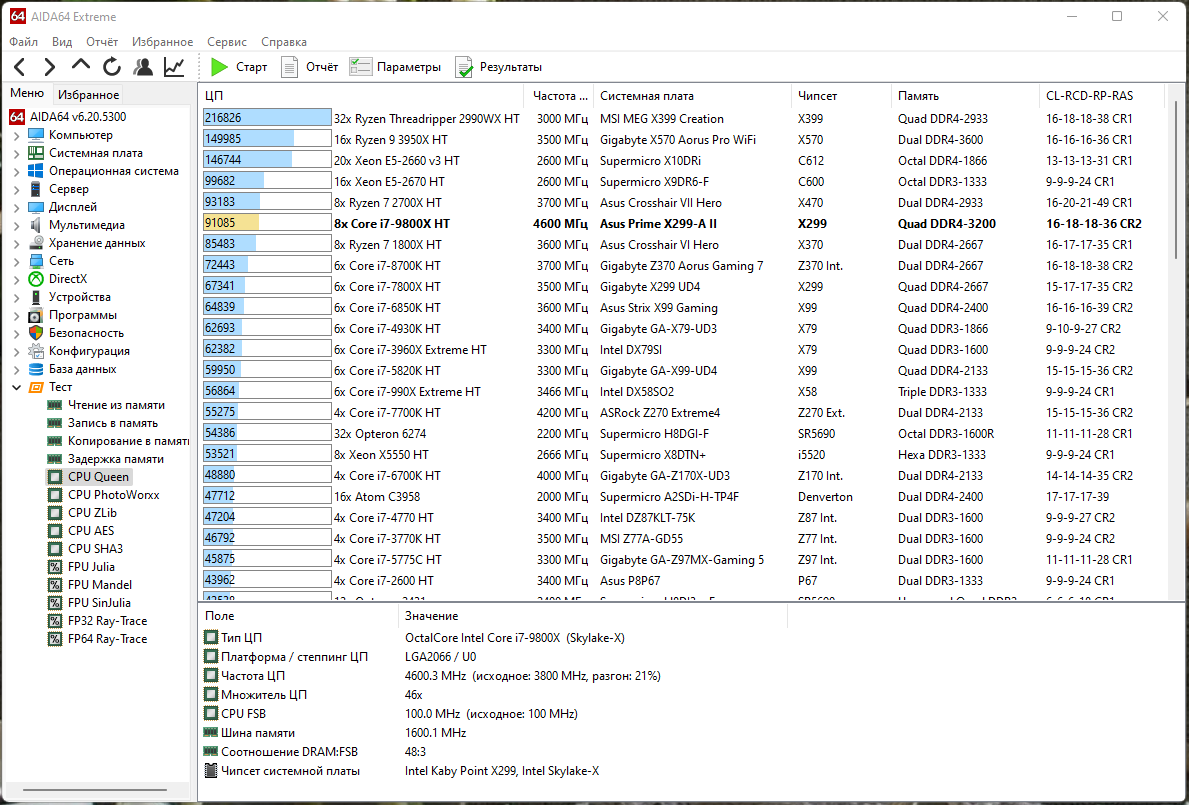Open Результаты toolbar button
The image size is (1189, 805).
498,67
